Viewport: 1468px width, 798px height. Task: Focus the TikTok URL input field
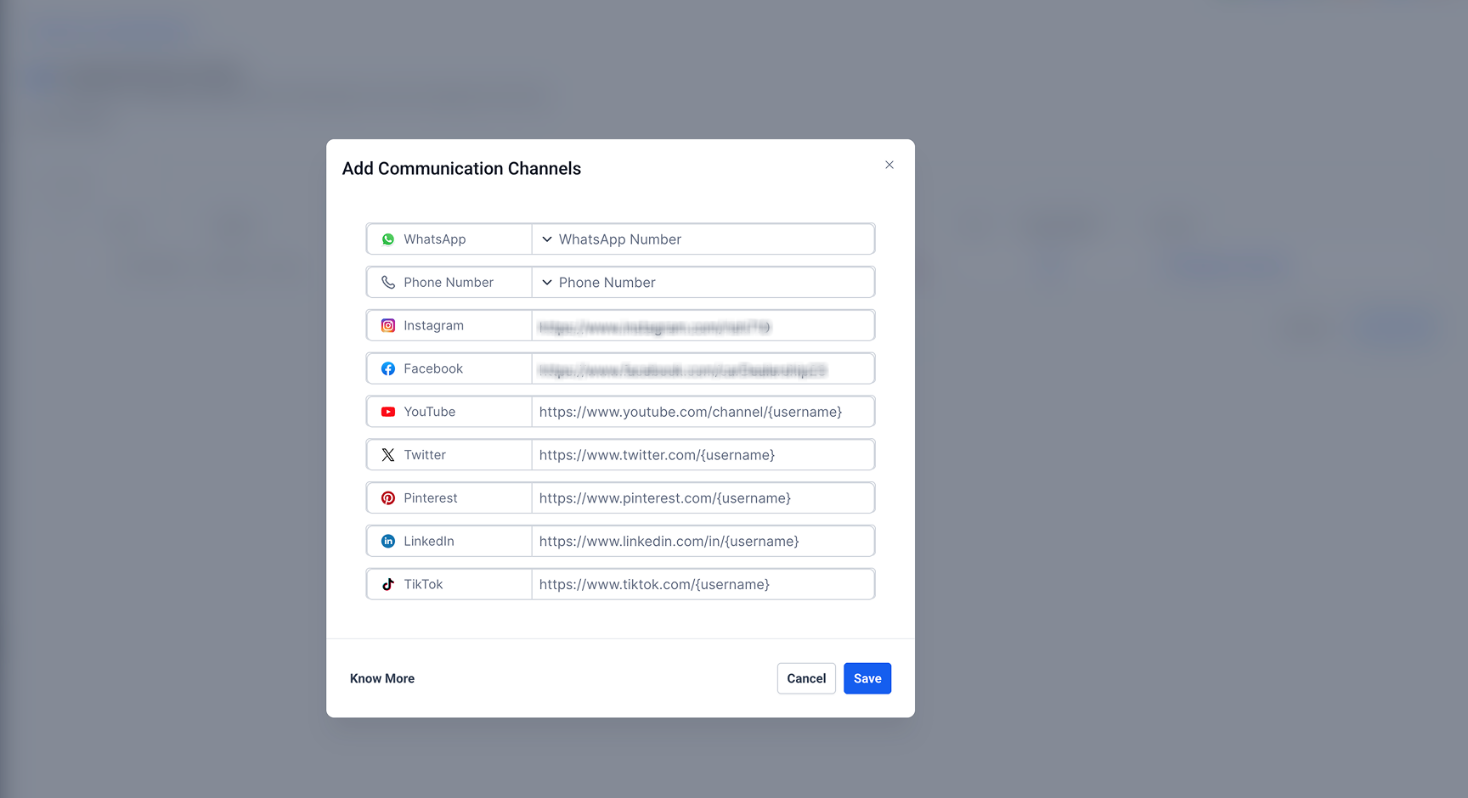[703, 583]
